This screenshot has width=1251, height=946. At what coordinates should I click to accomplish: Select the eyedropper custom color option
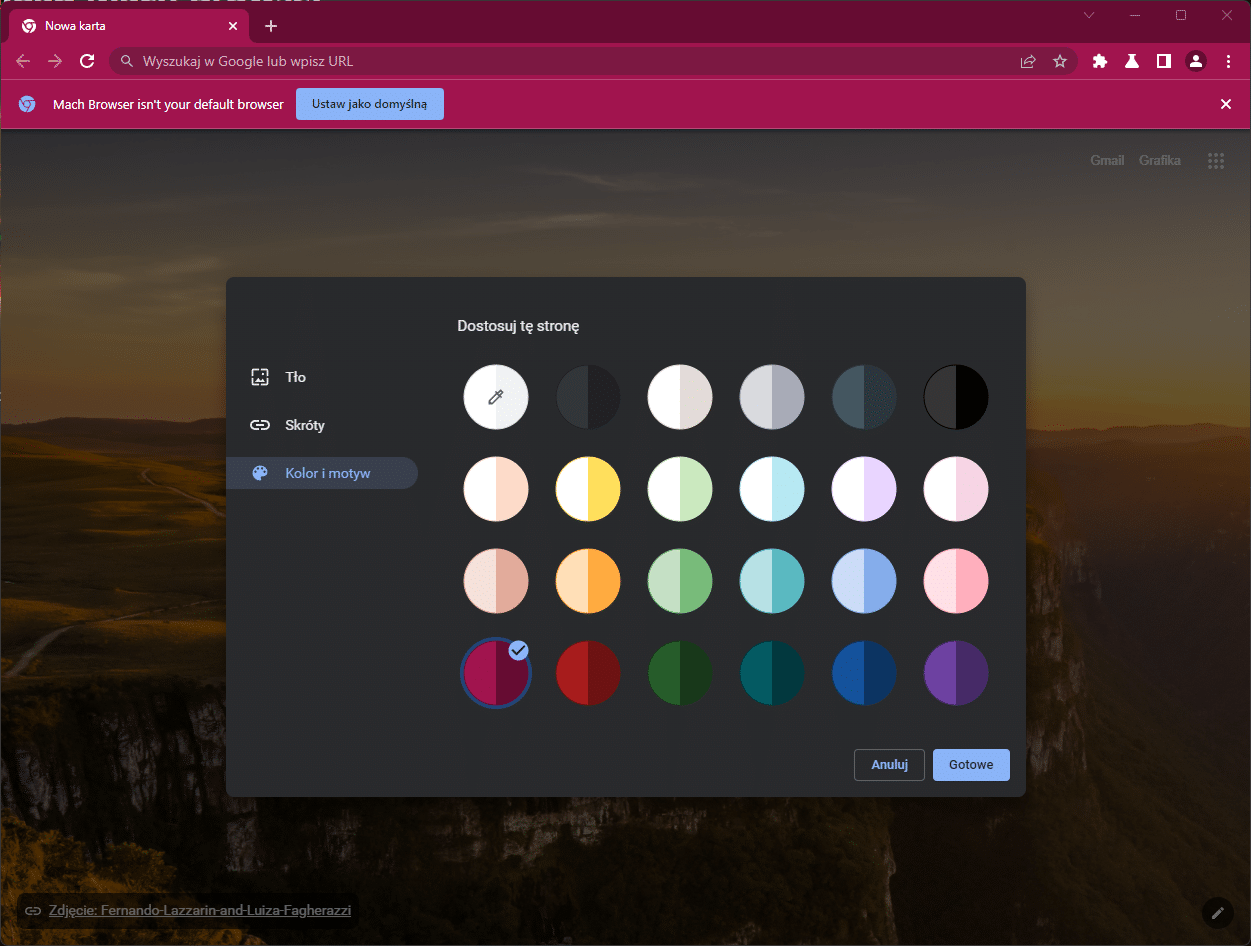[x=496, y=396]
